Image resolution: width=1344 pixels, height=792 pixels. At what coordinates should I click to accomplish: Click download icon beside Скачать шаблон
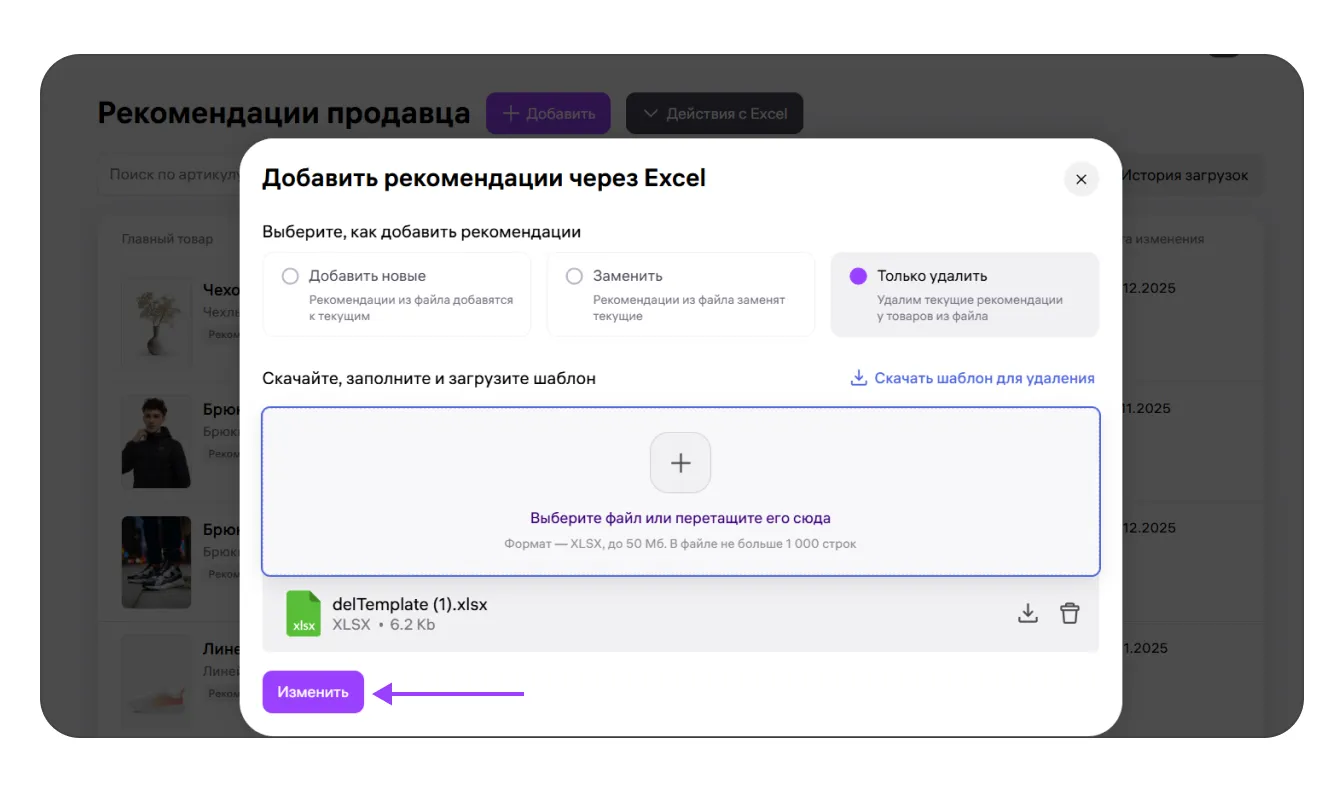point(858,378)
